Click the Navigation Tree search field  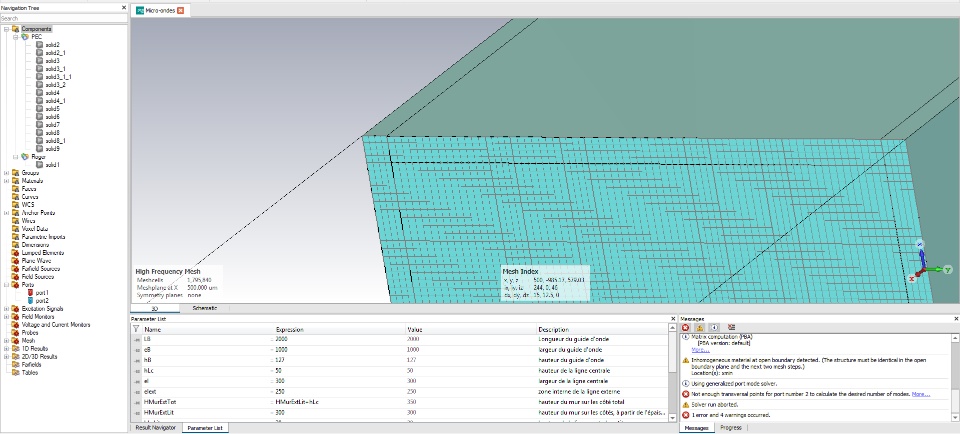(60, 18)
